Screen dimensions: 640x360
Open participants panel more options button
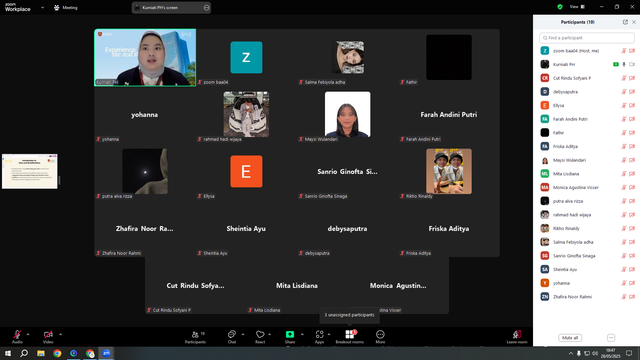[611, 338]
